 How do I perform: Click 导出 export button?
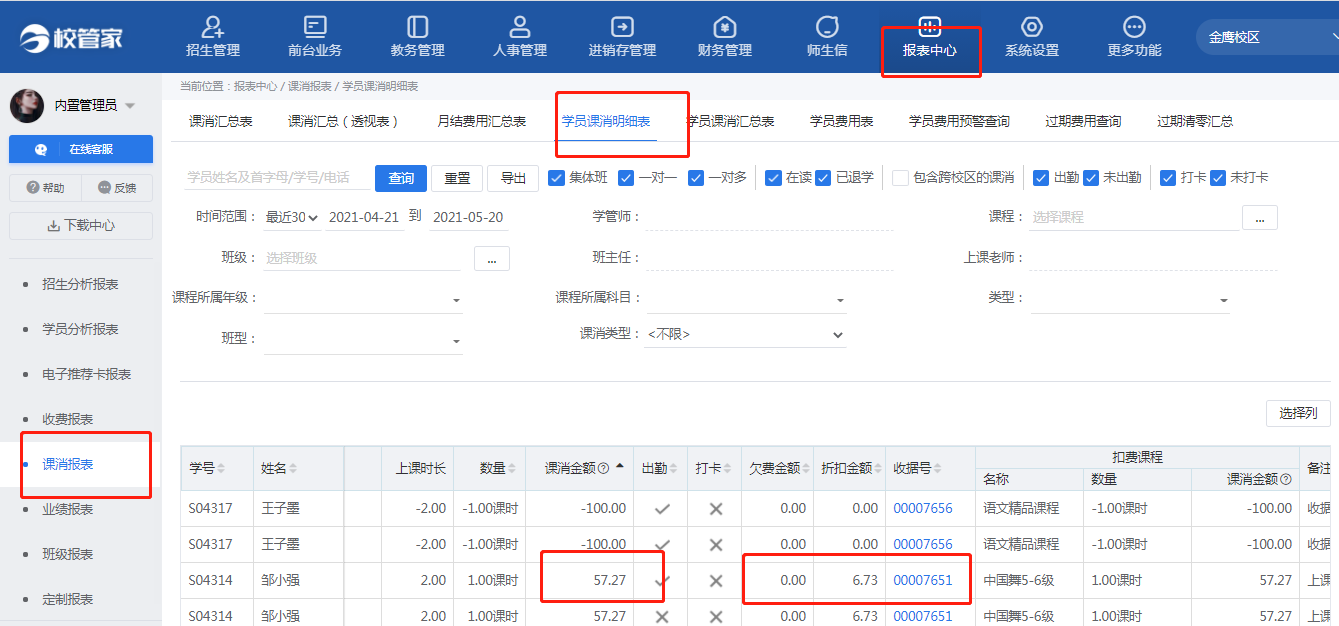click(x=513, y=178)
